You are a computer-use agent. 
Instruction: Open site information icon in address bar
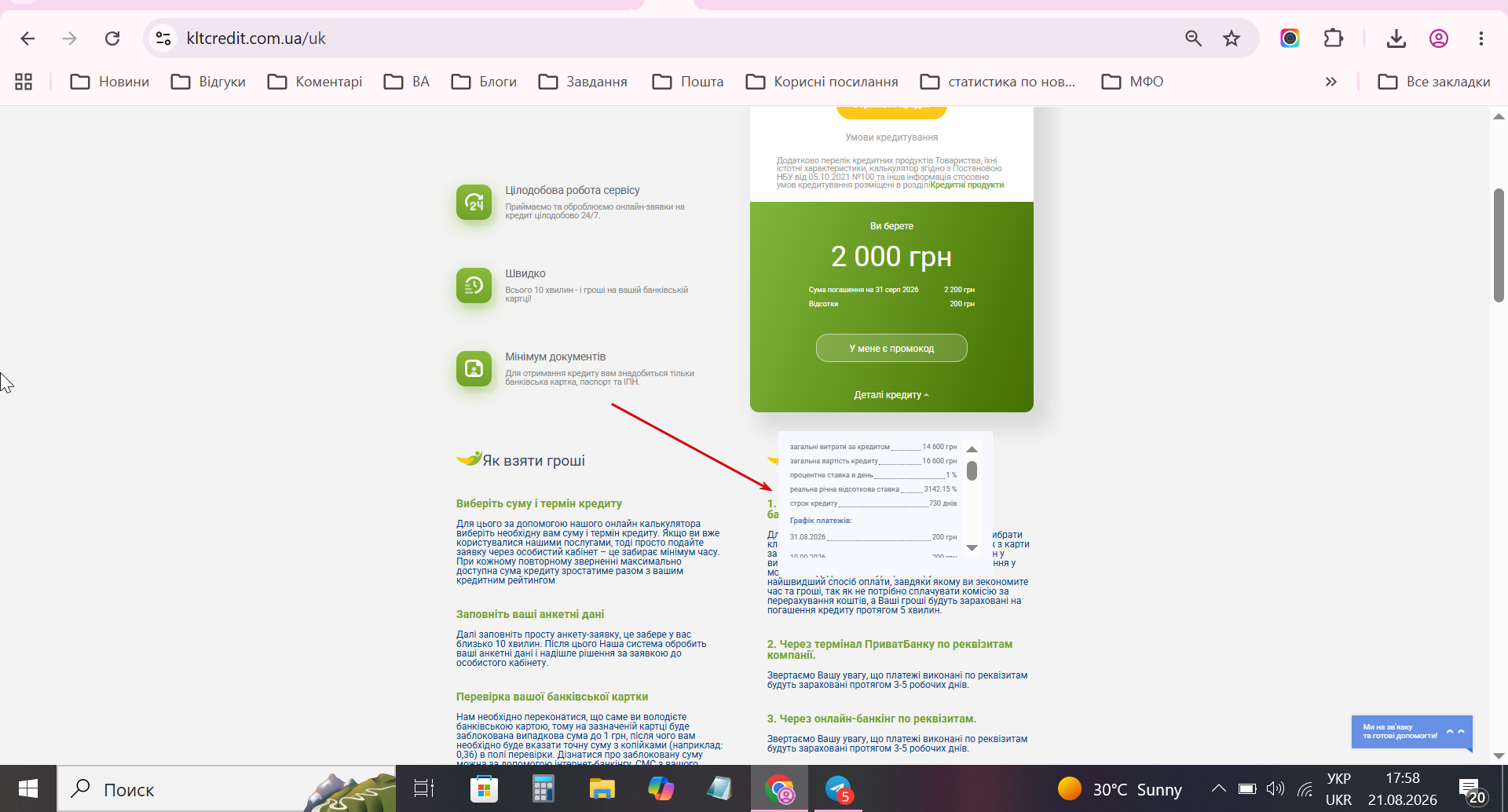163,38
